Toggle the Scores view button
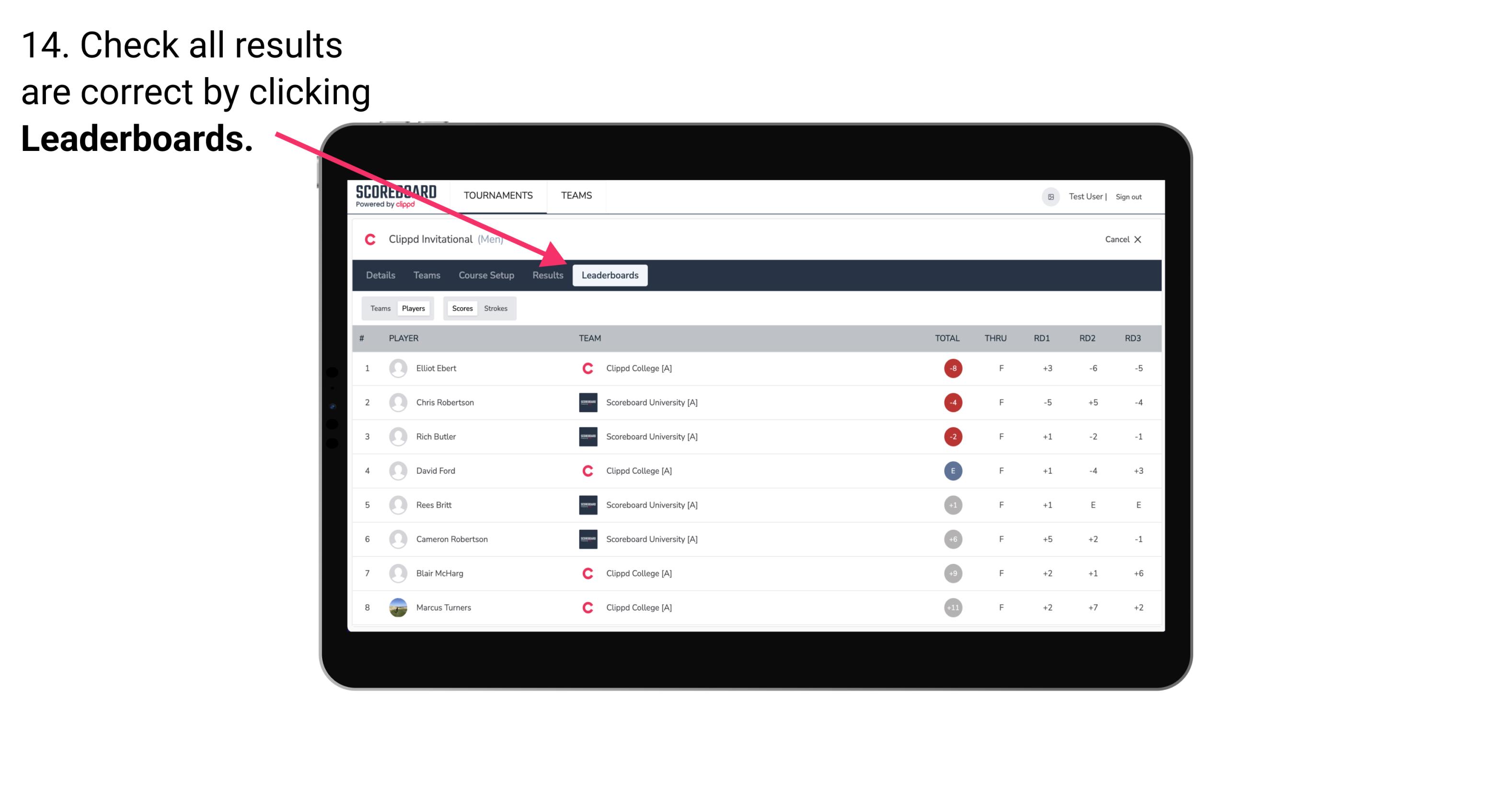Image resolution: width=1510 pixels, height=812 pixels. 461,308
